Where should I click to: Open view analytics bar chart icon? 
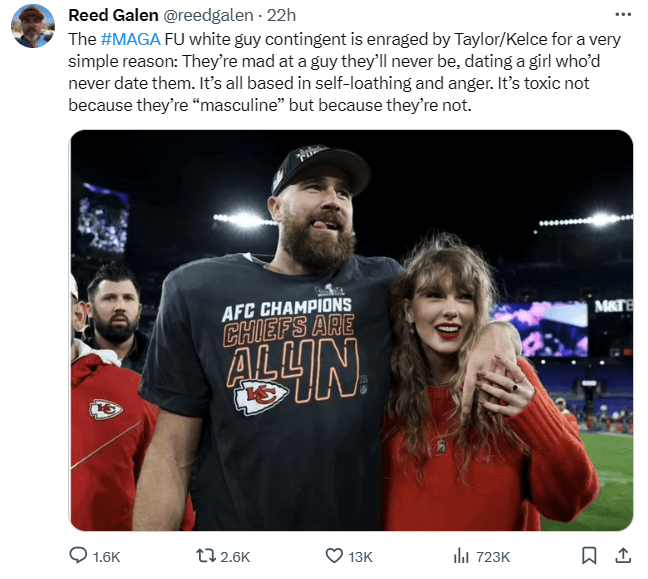pyautogui.click(x=463, y=556)
